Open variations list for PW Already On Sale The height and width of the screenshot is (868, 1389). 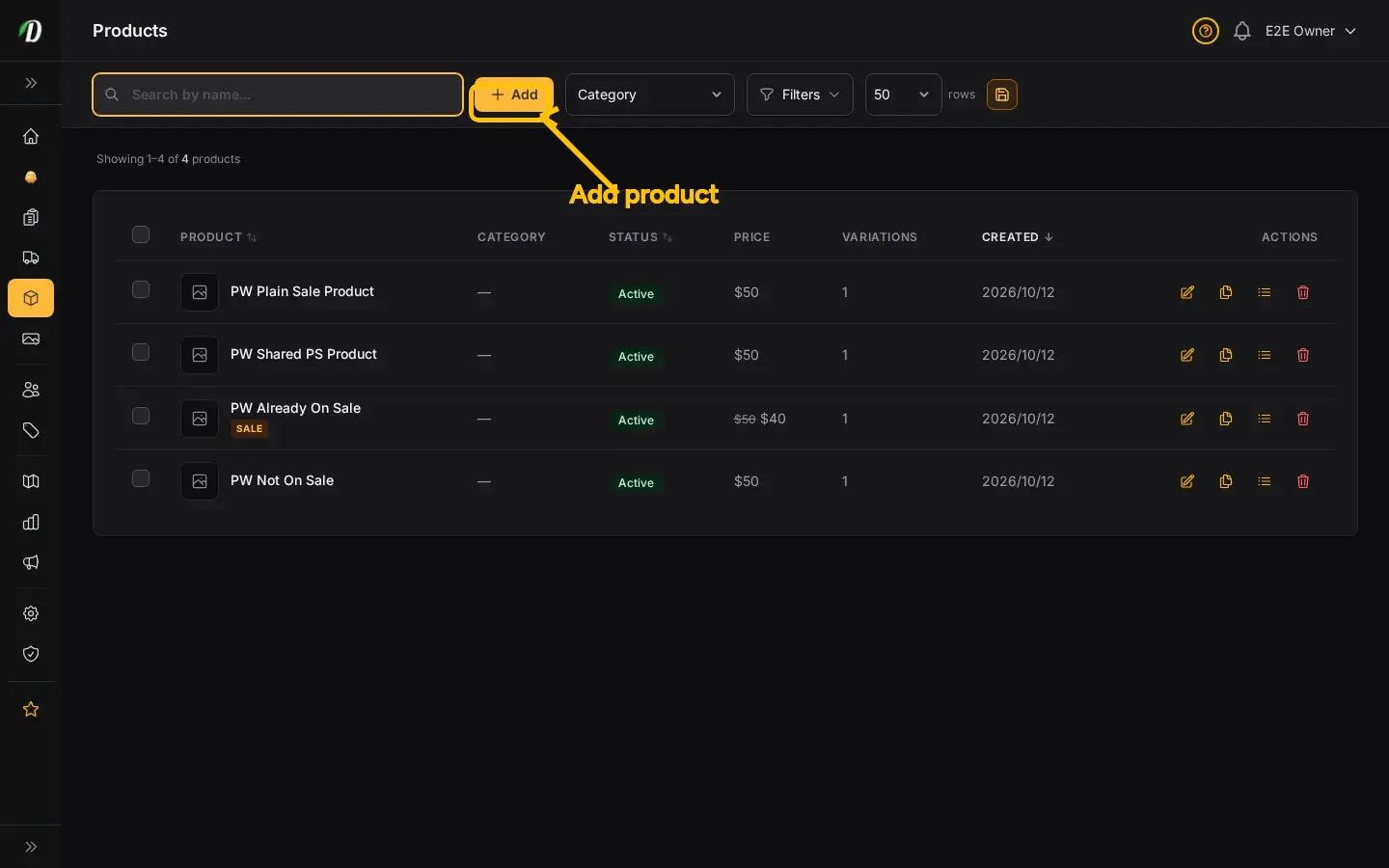(x=1265, y=419)
